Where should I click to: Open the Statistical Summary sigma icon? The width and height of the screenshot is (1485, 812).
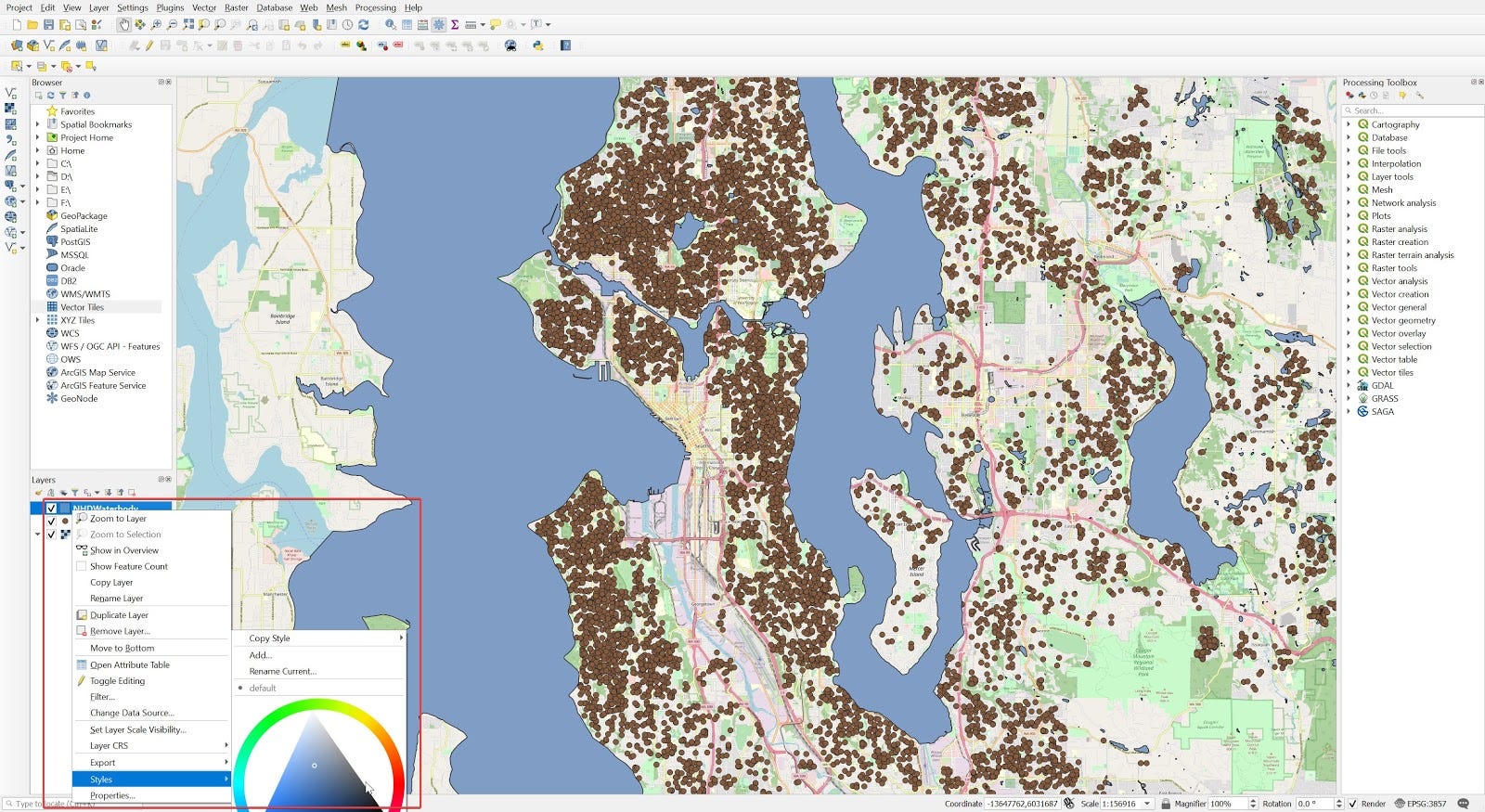pos(455,25)
